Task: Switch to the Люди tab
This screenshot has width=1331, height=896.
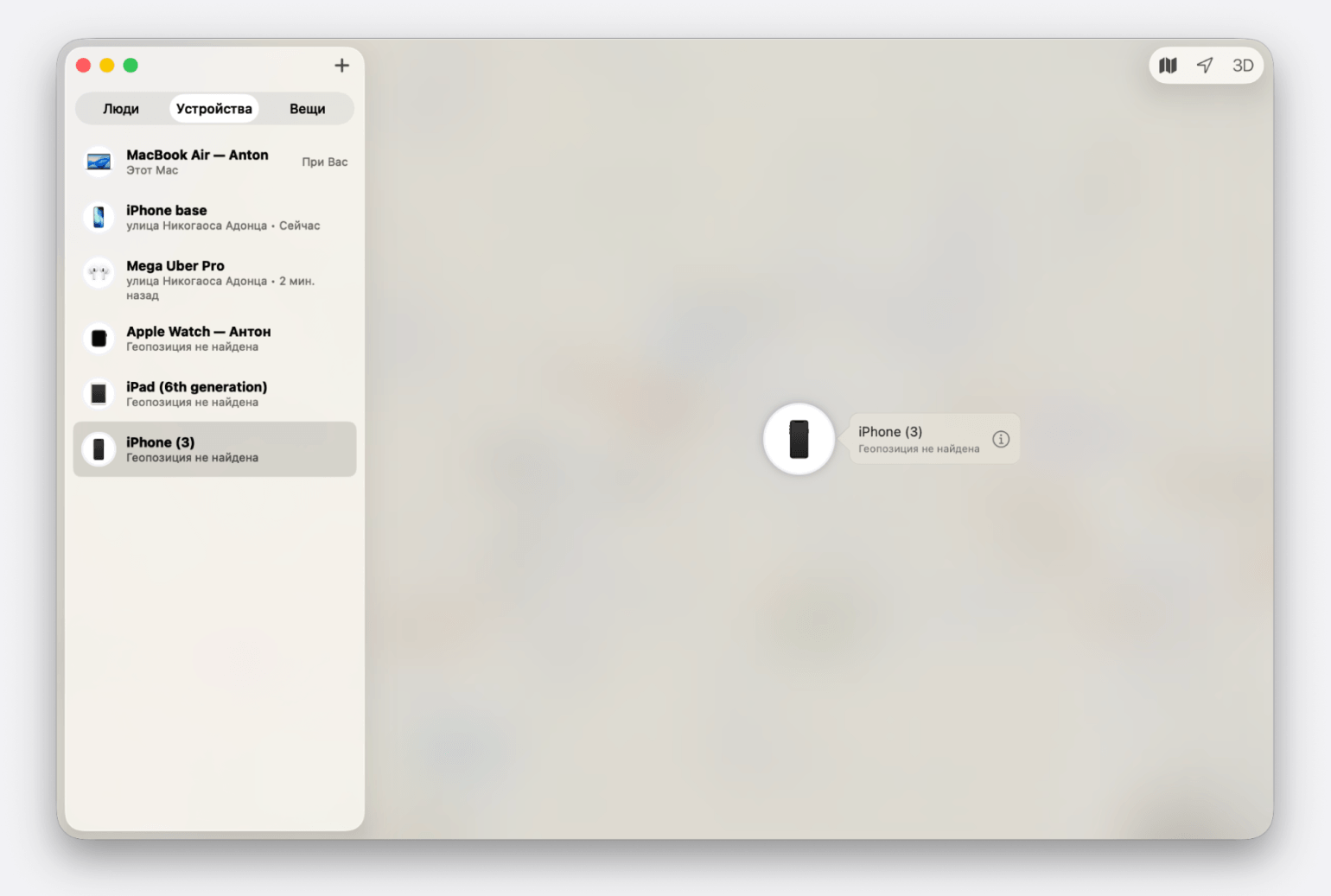Action: (x=121, y=109)
